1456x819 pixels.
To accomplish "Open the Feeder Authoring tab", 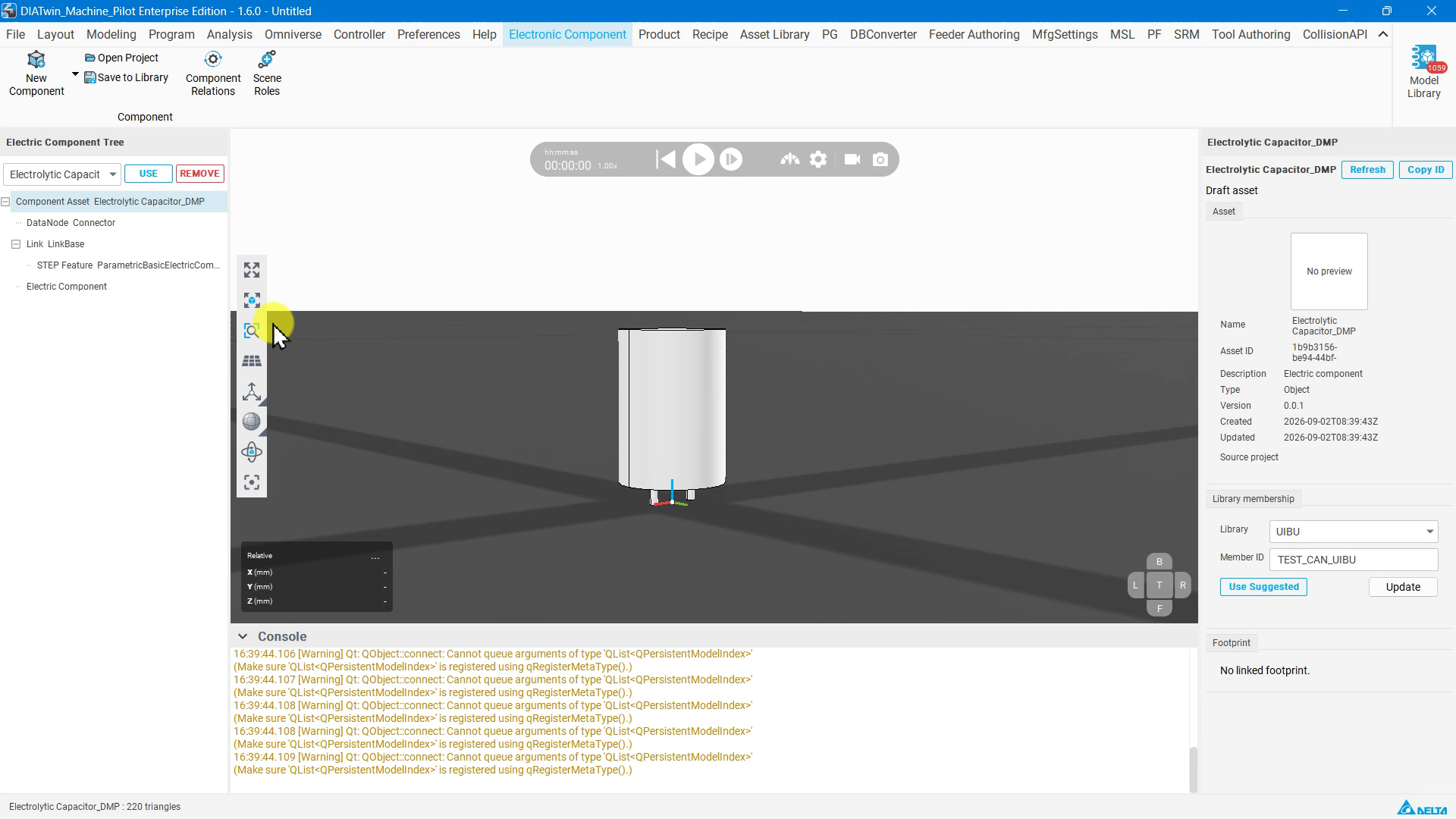I will tap(974, 34).
